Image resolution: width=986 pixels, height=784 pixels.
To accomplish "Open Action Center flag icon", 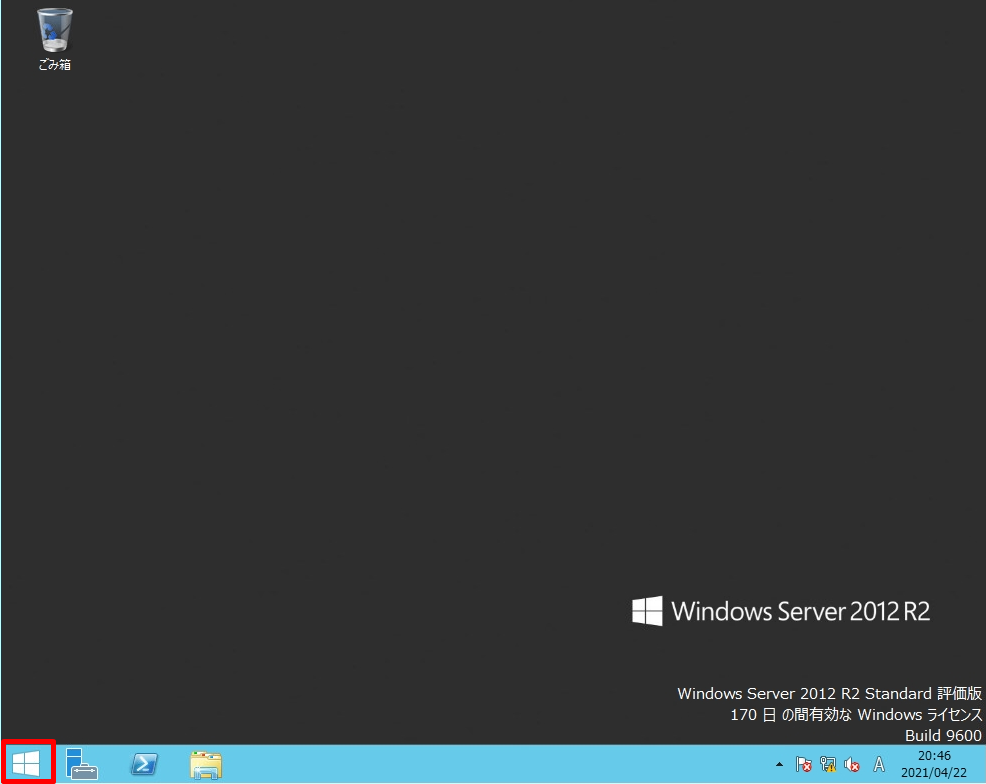I will 803,765.
